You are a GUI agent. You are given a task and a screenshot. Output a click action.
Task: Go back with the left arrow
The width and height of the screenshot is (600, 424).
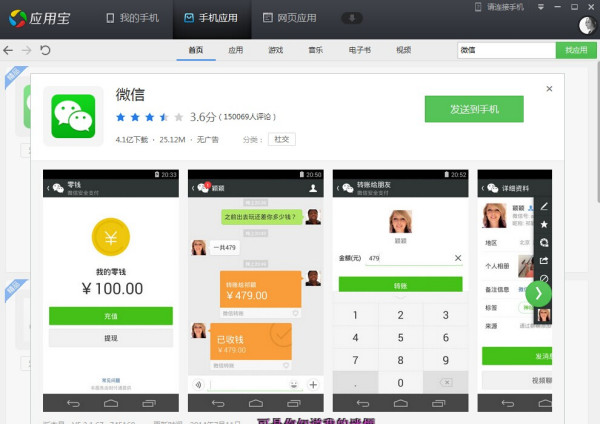(8, 50)
